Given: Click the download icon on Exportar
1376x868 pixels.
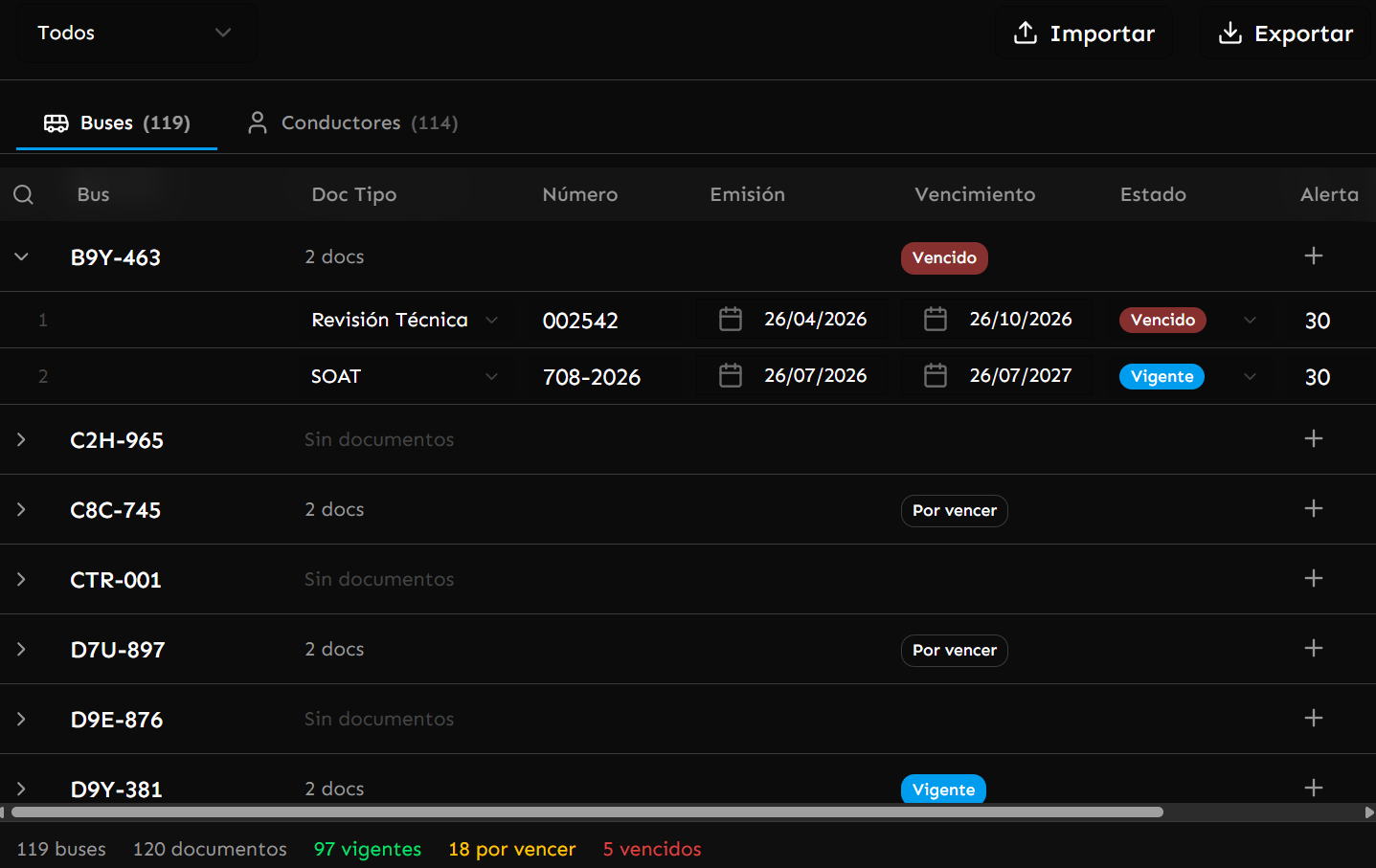Looking at the screenshot, I should click(x=1230, y=33).
